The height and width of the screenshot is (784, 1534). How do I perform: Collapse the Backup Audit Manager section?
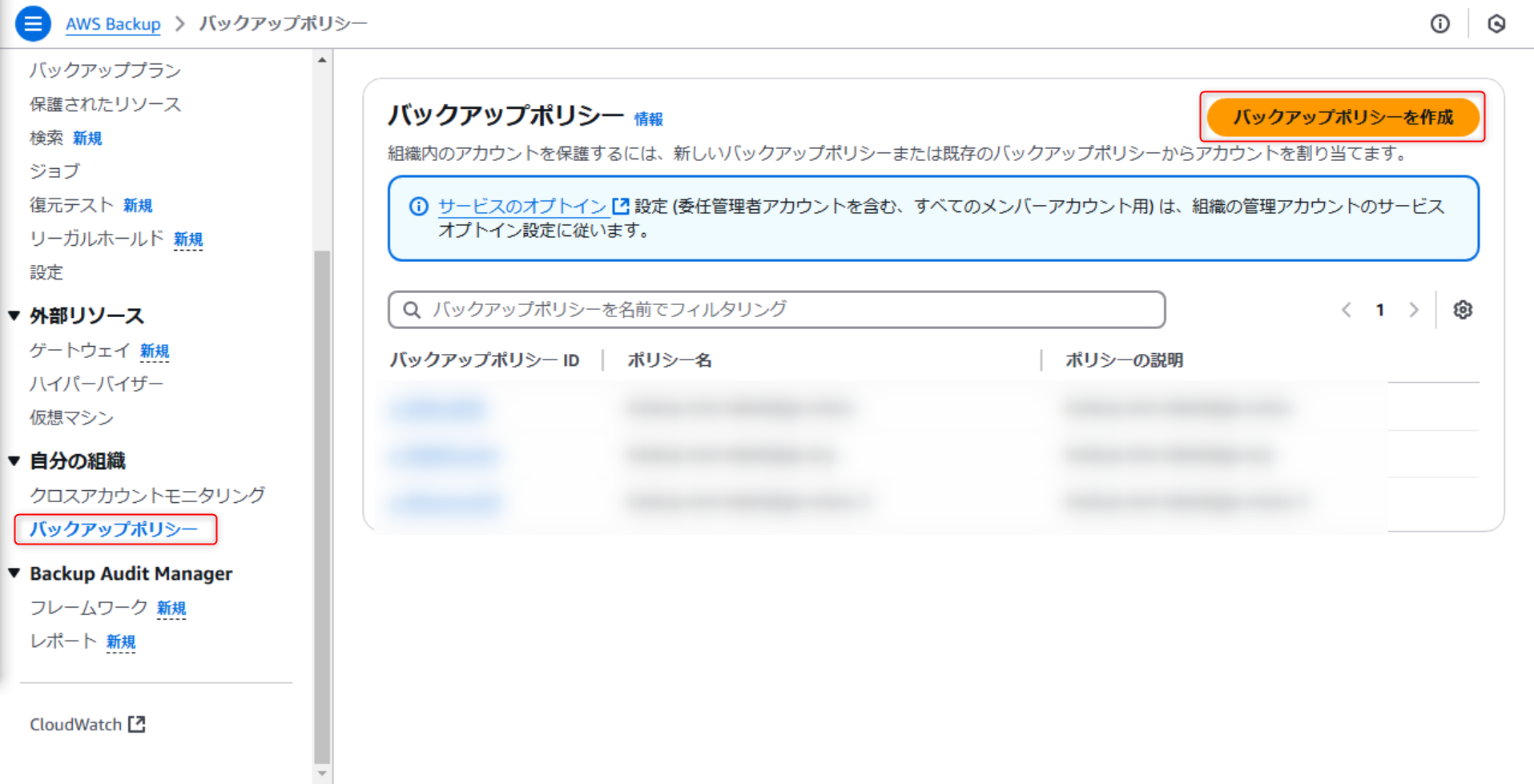[x=14, y=573]
